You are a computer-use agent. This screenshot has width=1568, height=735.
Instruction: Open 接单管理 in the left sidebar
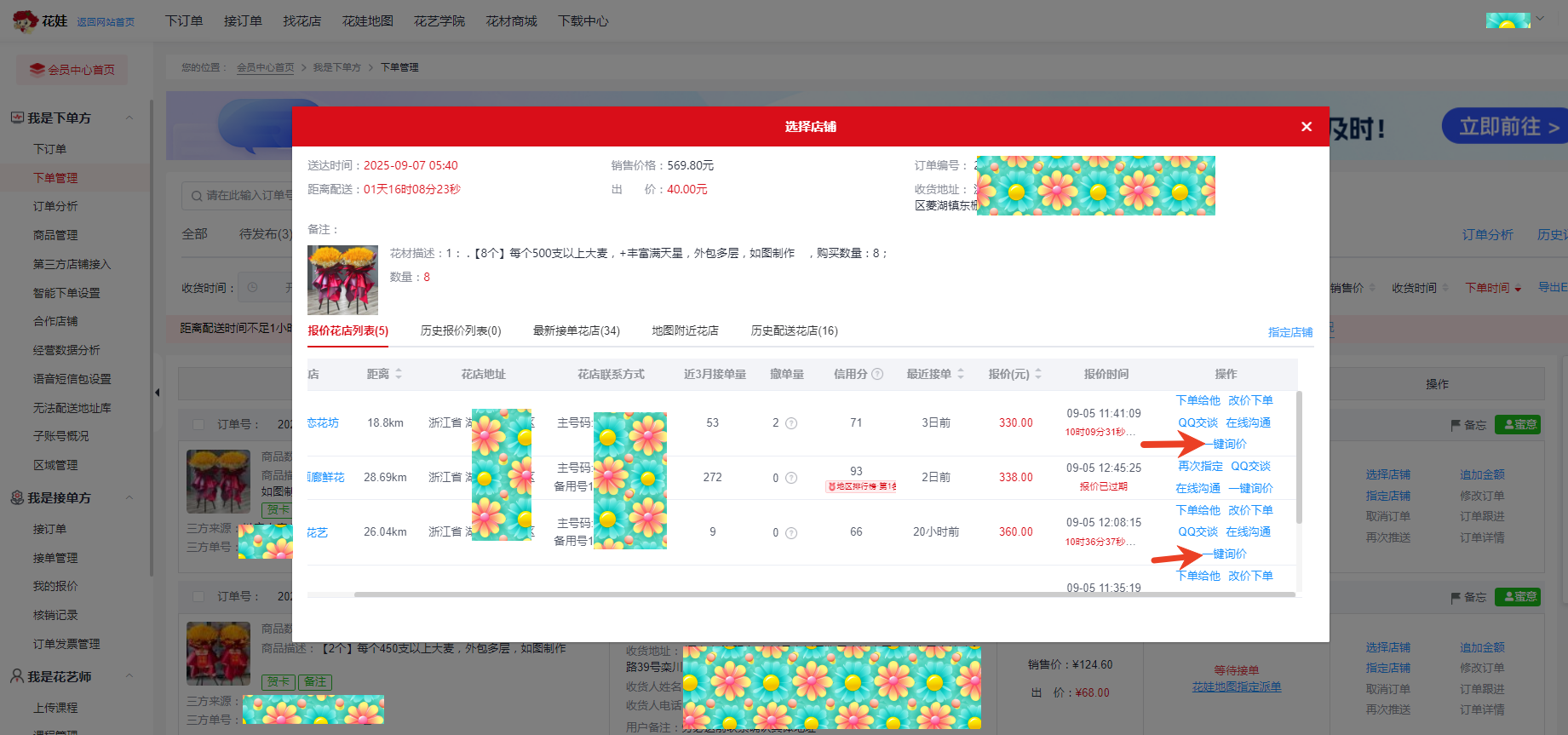pyautogui.click(x=55, y=558)
